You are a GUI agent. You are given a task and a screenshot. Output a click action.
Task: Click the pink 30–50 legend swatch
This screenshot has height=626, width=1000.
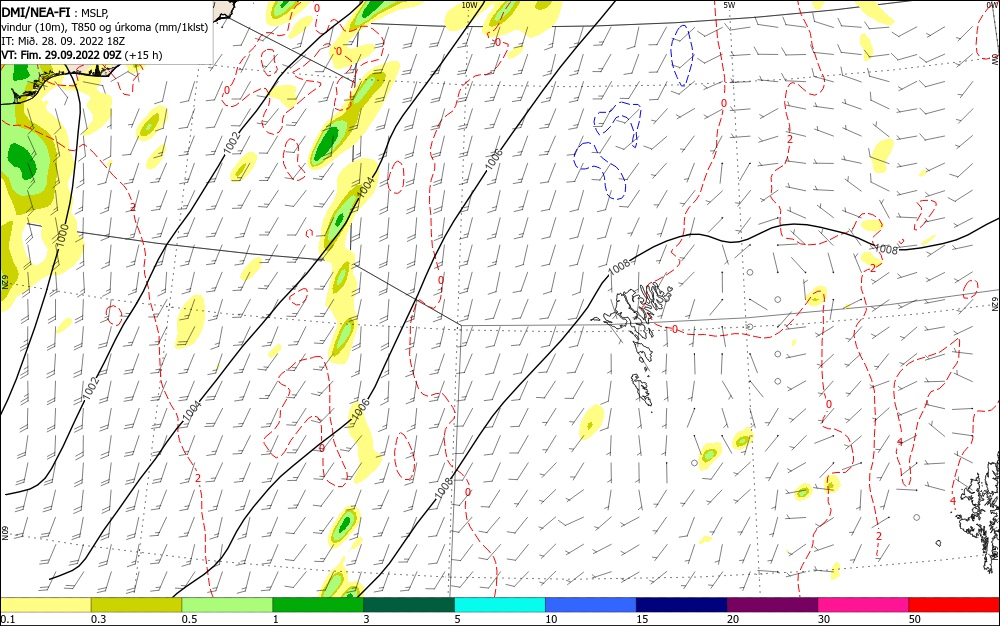click(x=864, y=604)
